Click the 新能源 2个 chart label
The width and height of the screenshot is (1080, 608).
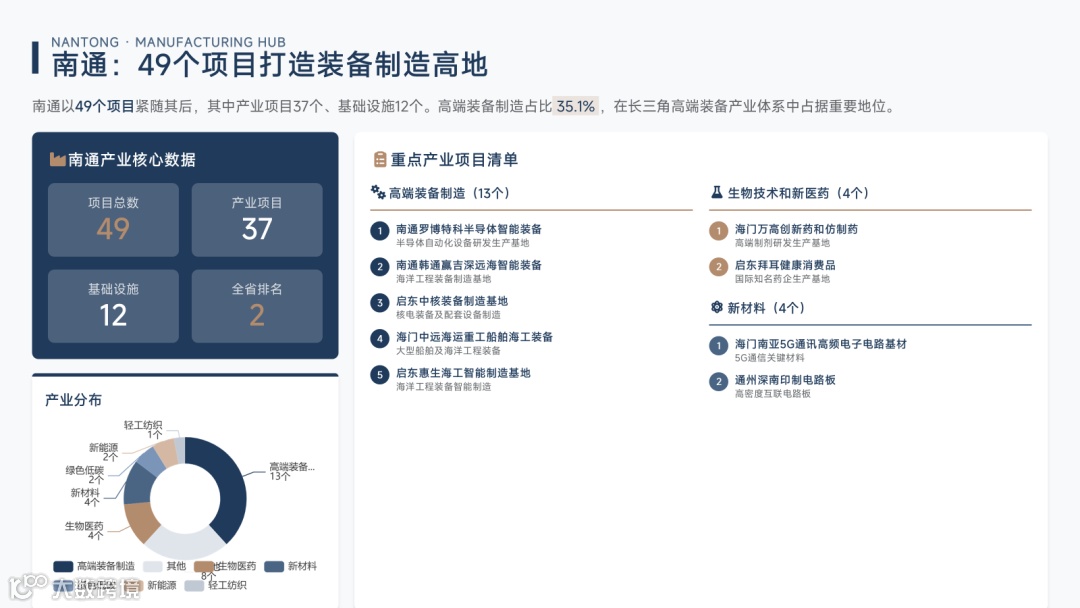coord(103,452)
